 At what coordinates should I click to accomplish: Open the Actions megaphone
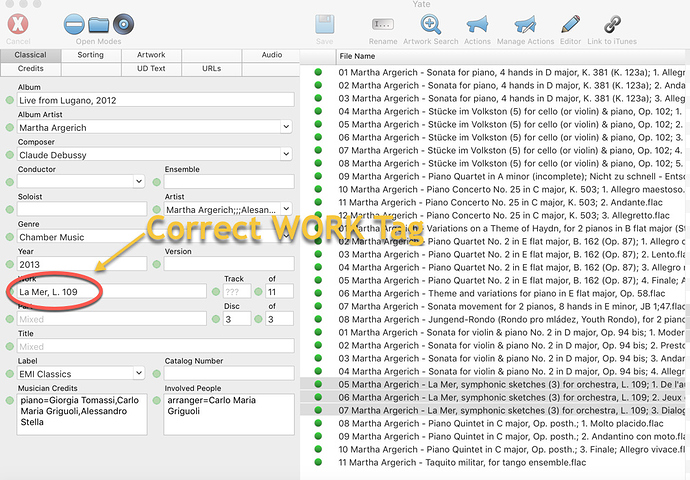pyautogui.click(x=477, y=24)
